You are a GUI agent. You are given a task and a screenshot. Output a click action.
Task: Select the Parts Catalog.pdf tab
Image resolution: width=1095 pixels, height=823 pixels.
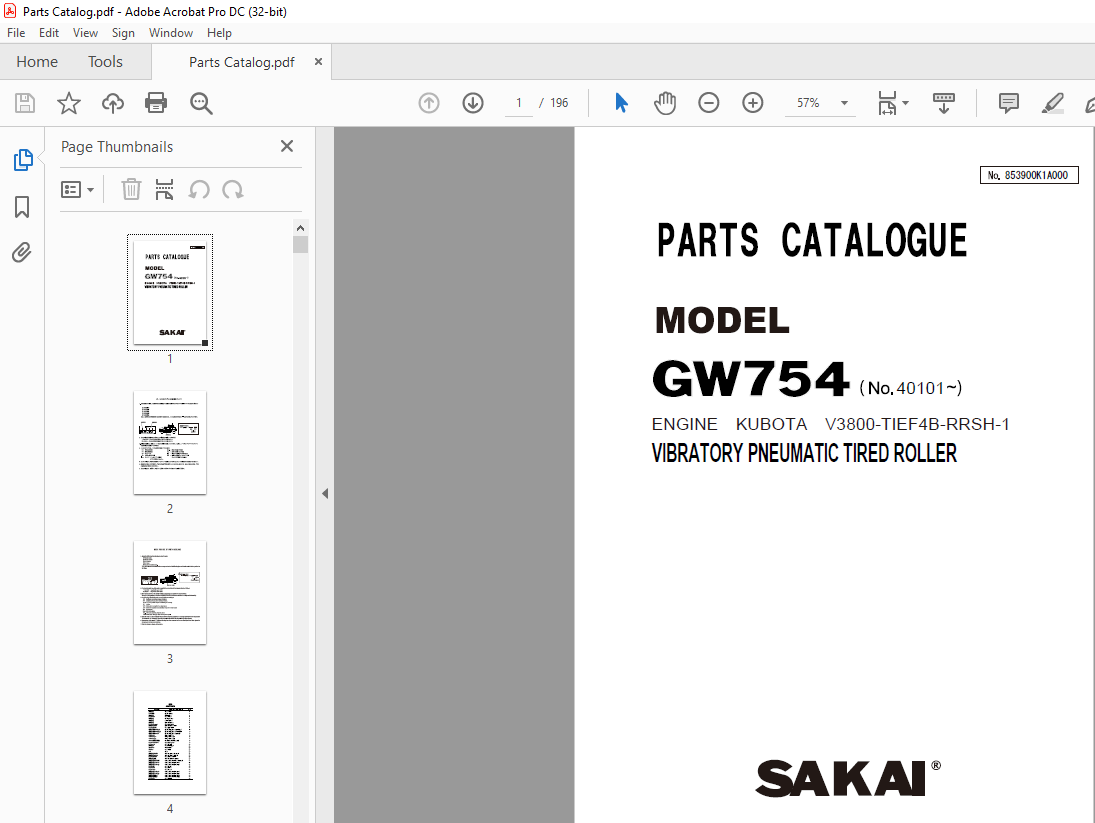pyautogui.click(x=242, y=62)
